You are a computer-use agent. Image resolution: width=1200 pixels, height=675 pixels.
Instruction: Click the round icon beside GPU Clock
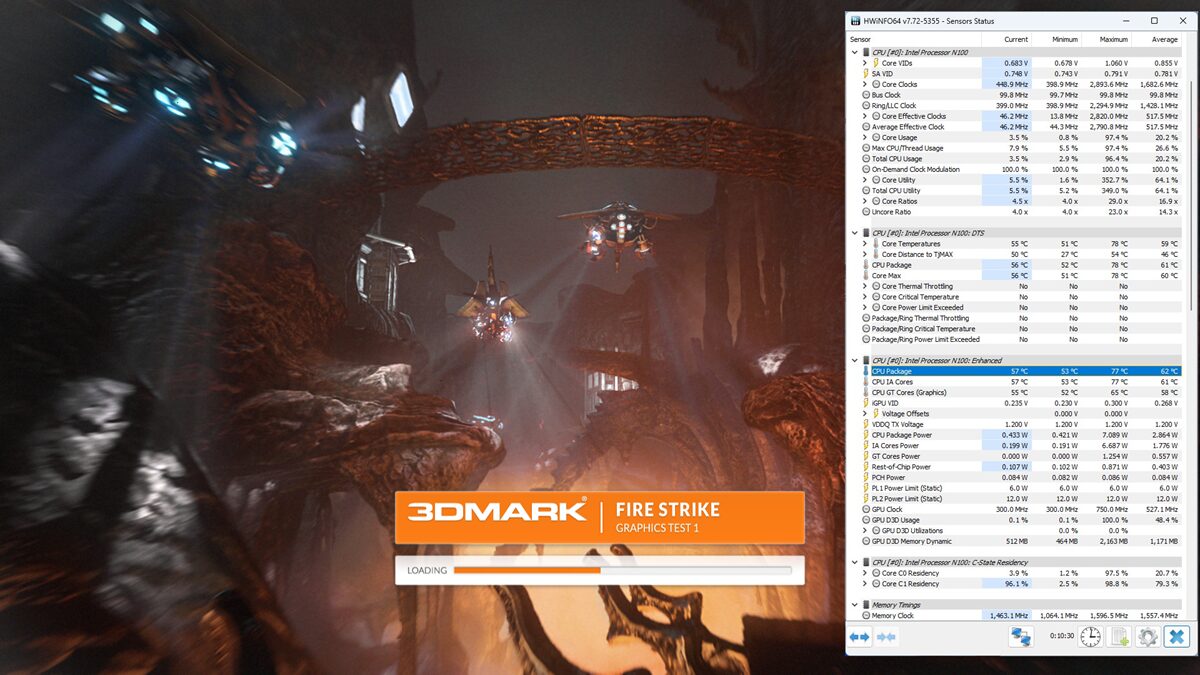pyautogui.click(x=866, y=509)
